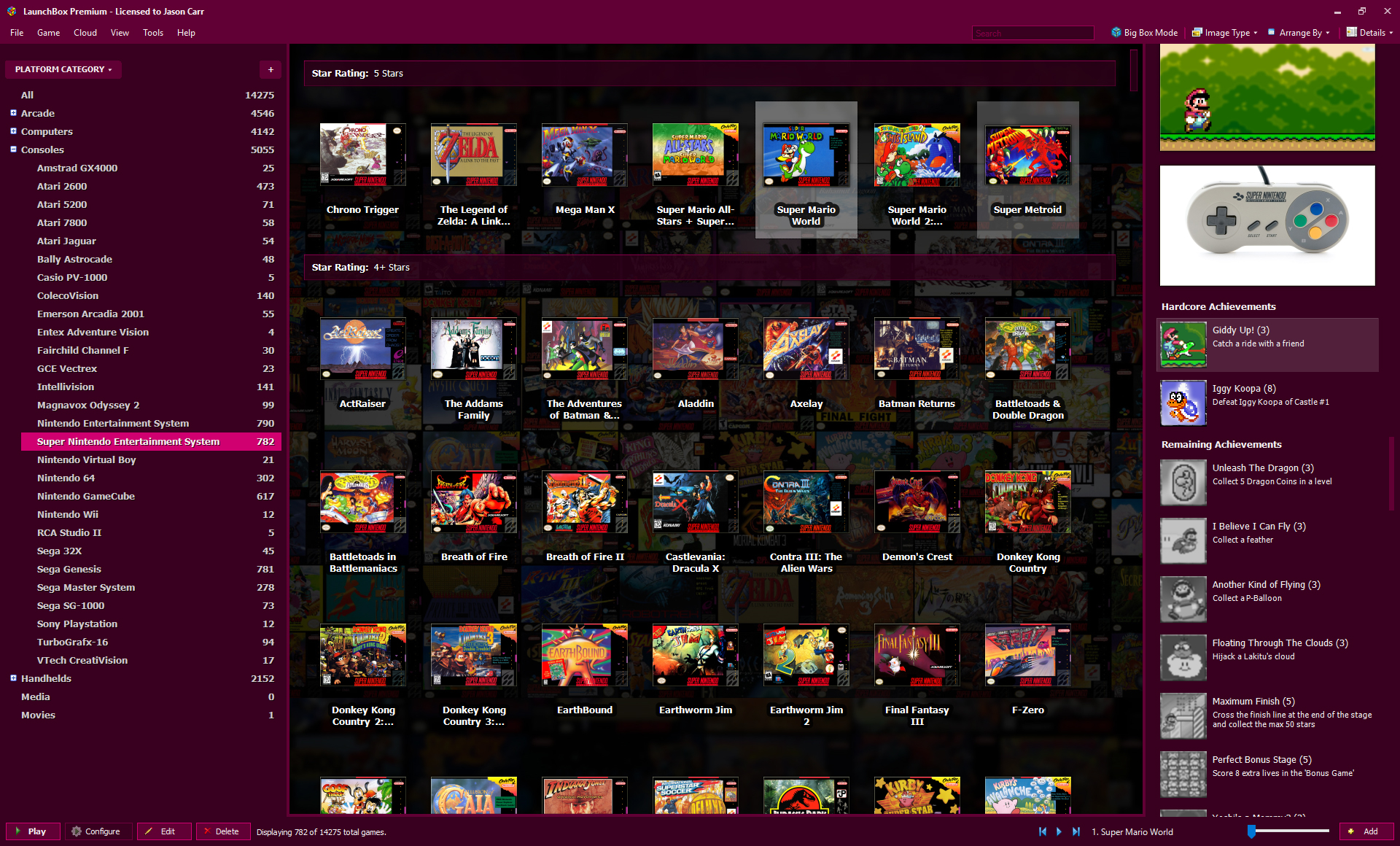Open Big Box Mode icon
The image size is (1400, 846).
click(1116, 32)
